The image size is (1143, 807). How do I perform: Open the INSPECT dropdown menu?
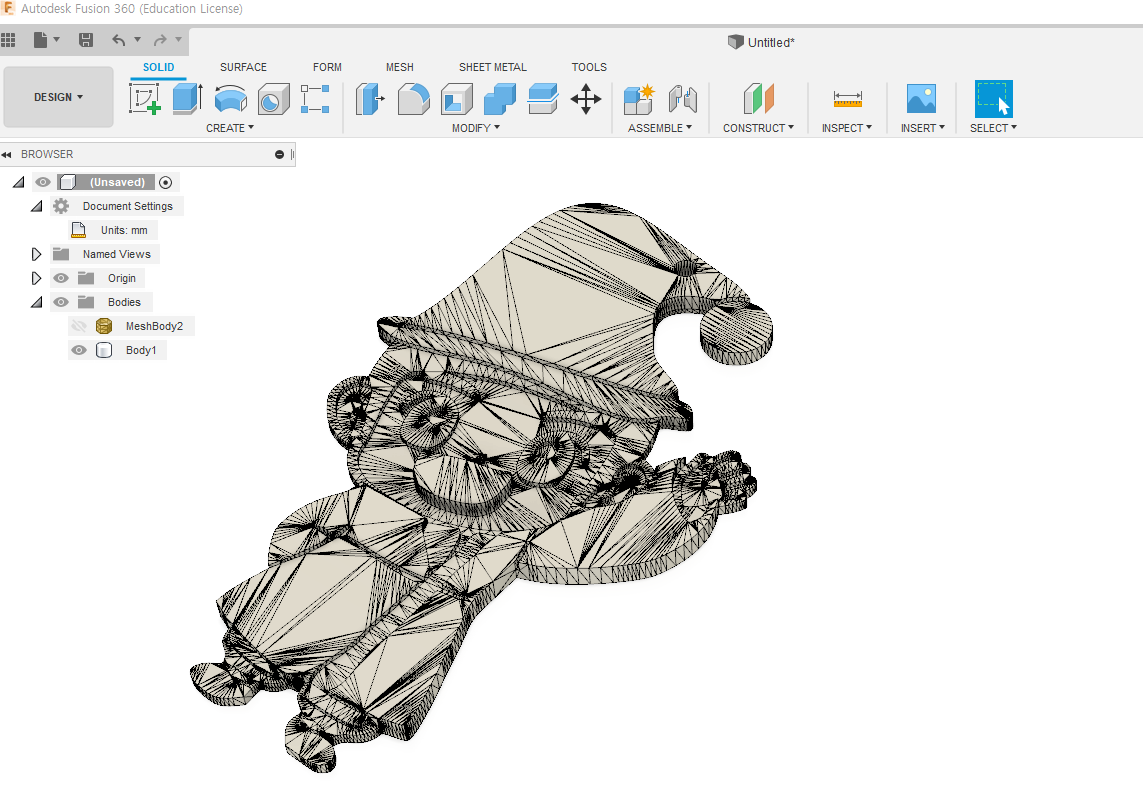tap(847, 128)
